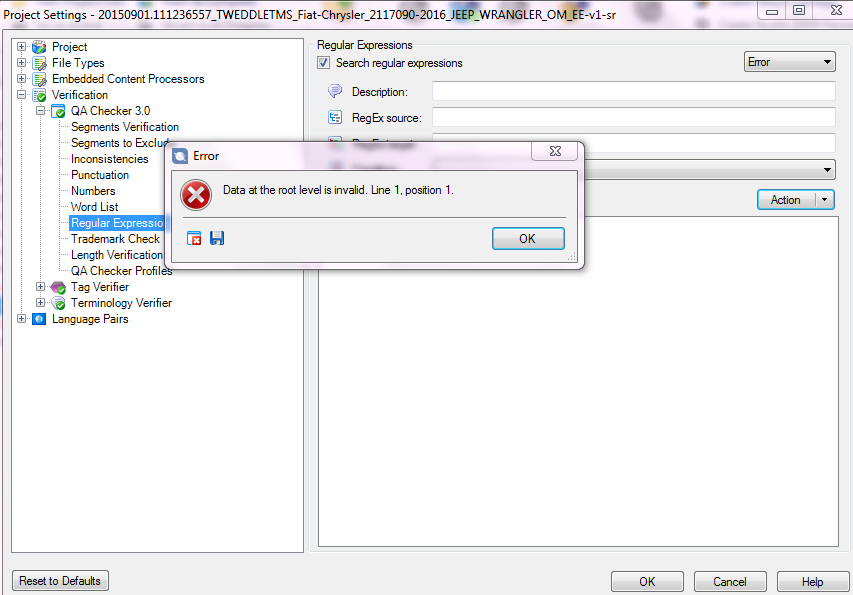The image size is (853, 595).
Task: Expand the Tag Verifier node
Action: 40,287
